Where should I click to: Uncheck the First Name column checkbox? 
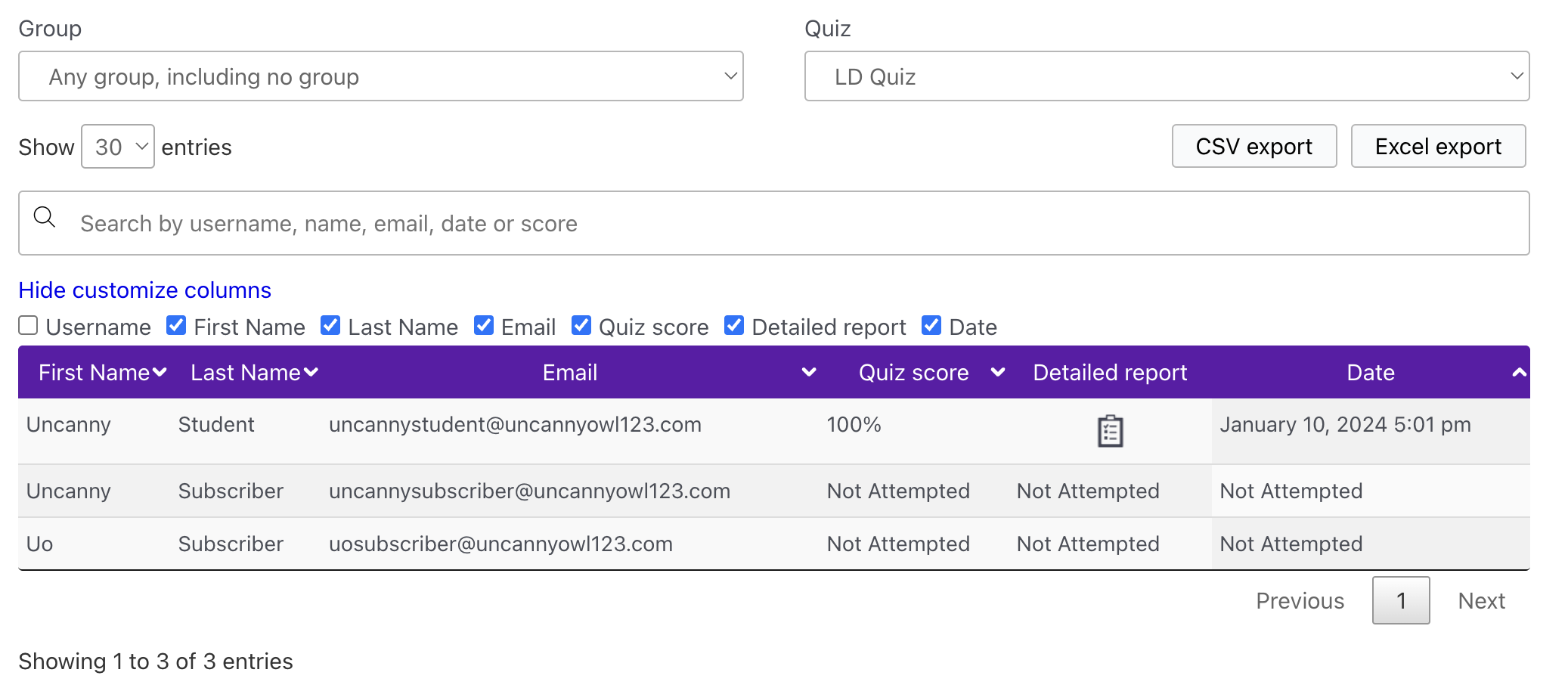pyautogui.click(x=176, y=326)
